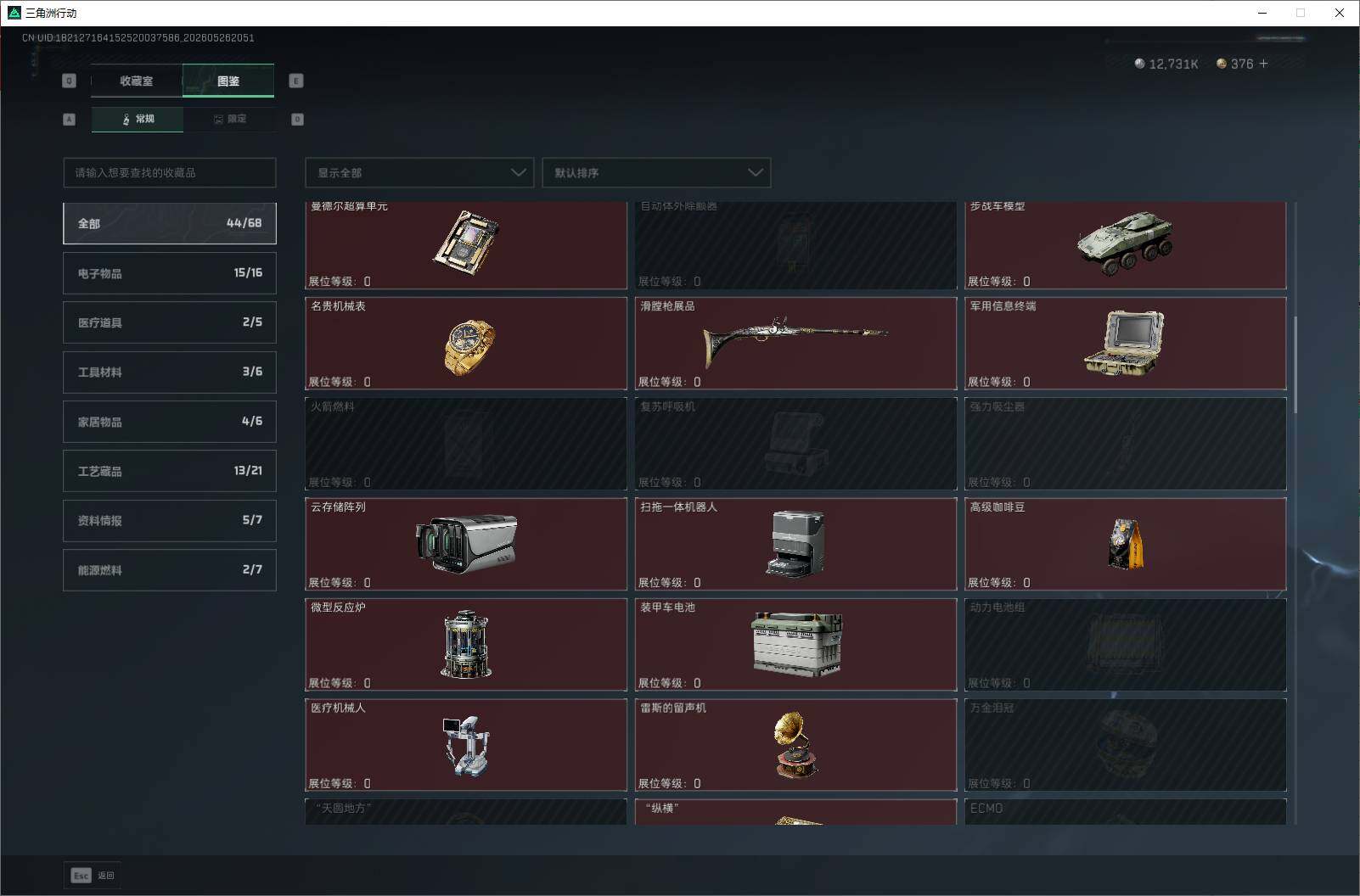The image size is (1360, 896).
Task: Select the 资料情报 category
Action: 170,521
